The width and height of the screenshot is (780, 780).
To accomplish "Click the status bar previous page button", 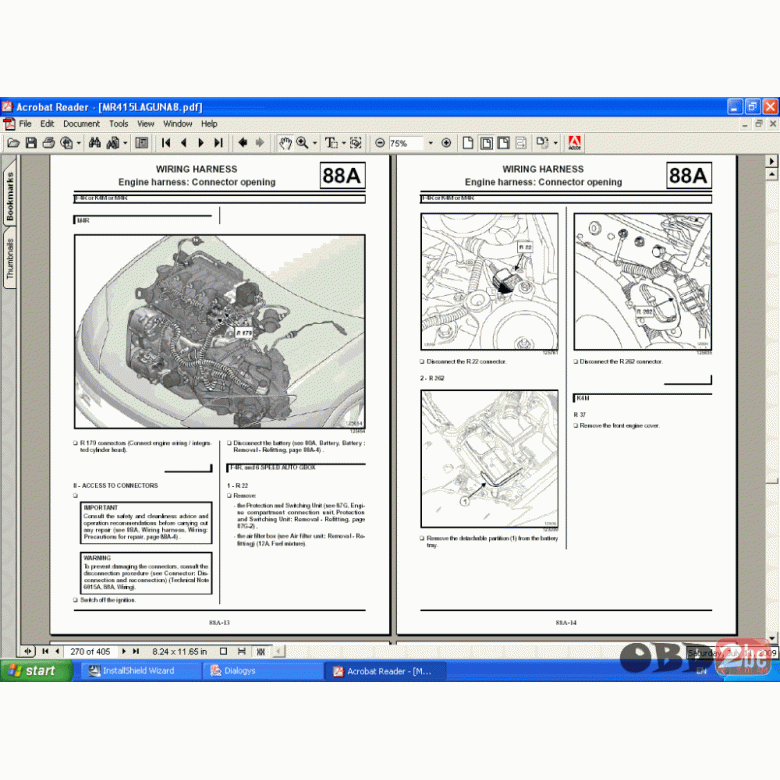I will (x=57, y=651).
